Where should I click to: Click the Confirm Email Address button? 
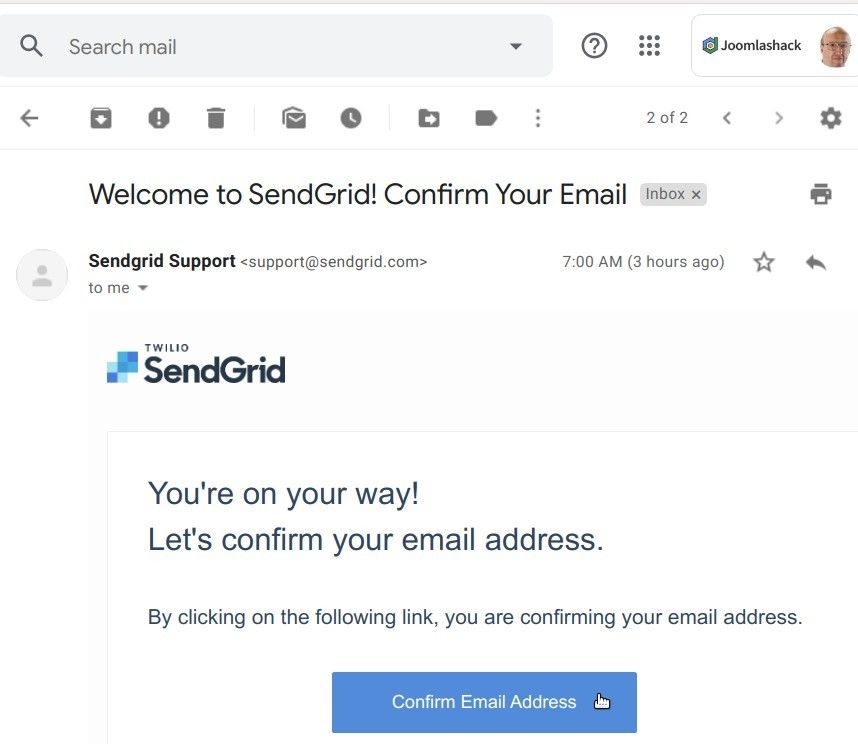(x=484, y=702)
